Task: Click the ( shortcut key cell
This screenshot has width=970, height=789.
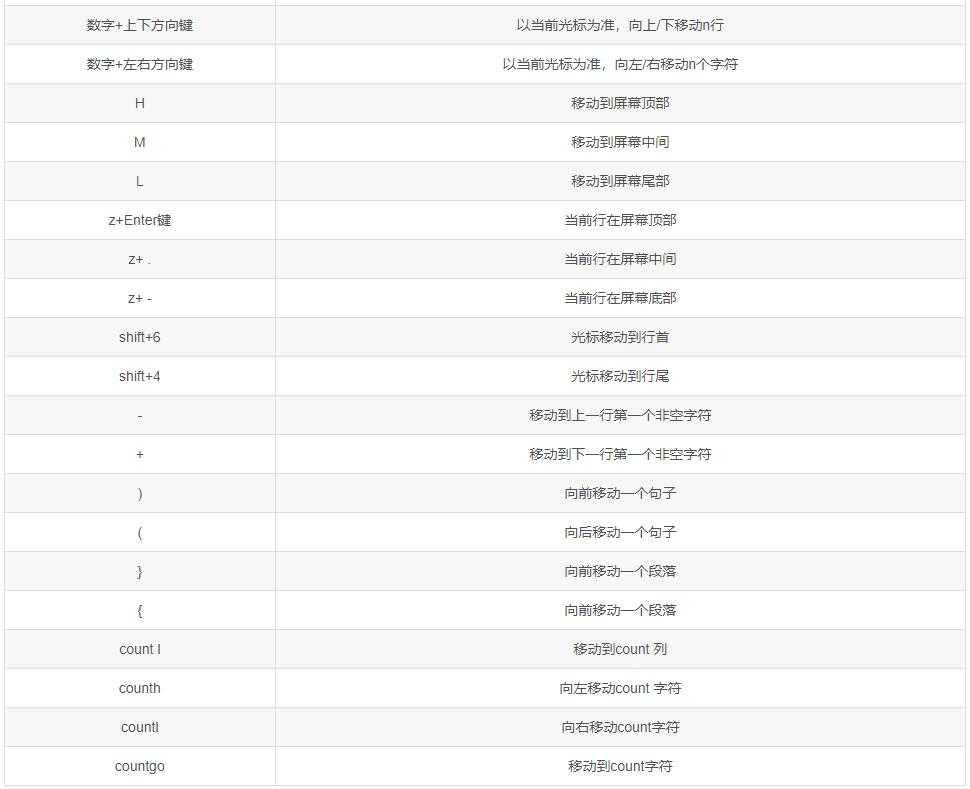Action: point(139,532)
